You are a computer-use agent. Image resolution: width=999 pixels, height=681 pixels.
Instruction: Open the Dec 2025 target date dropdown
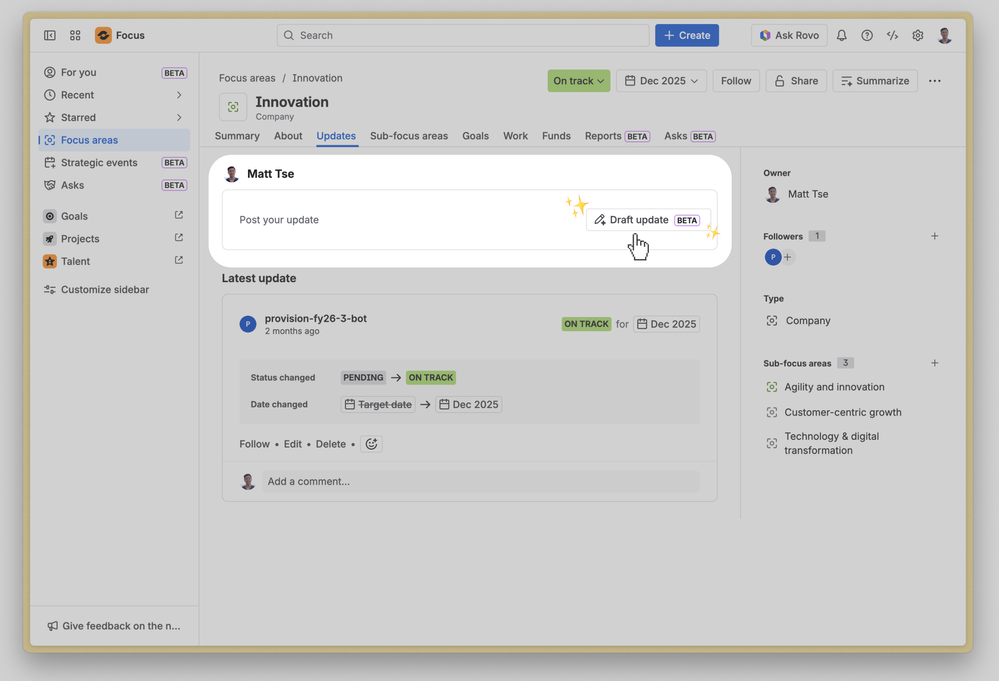661,81
